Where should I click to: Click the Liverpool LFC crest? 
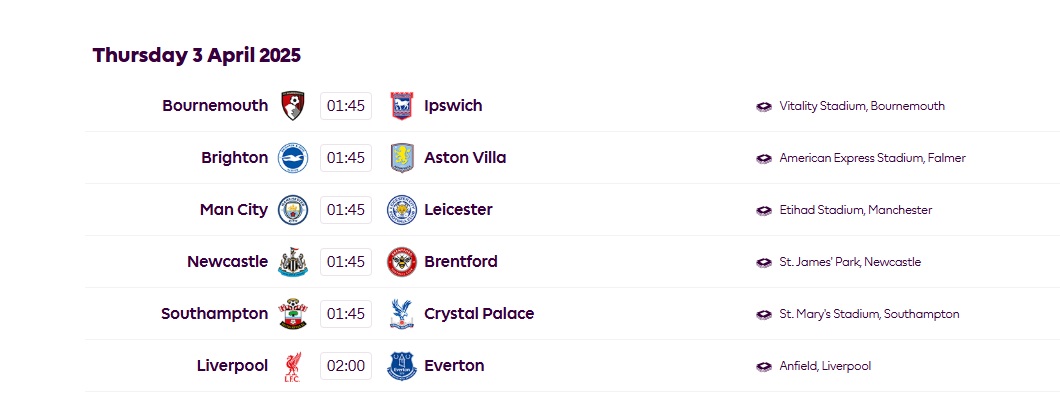tap(293, 366)
